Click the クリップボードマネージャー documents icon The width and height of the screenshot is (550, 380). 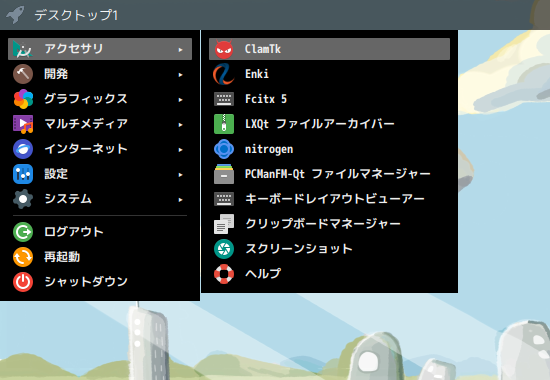(x=224, y=224)
